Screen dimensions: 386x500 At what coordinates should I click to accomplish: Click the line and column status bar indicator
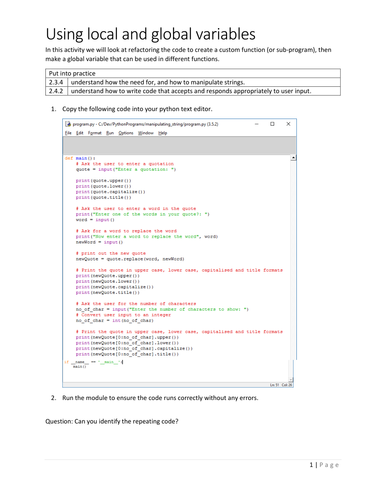pyautogui.click(x=281, y=385)
